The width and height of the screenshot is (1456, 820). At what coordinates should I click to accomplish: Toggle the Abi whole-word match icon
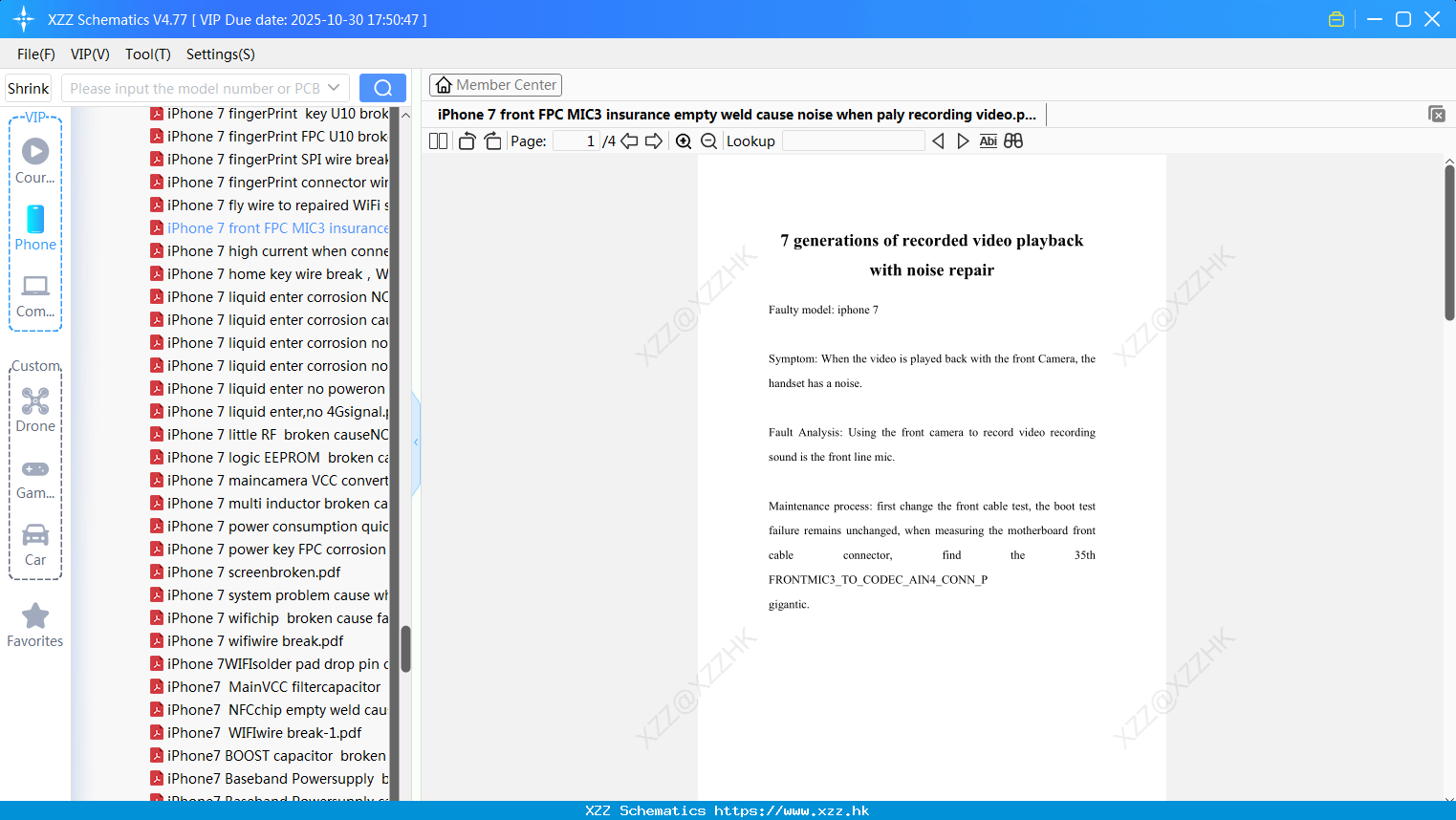[989, 141]
